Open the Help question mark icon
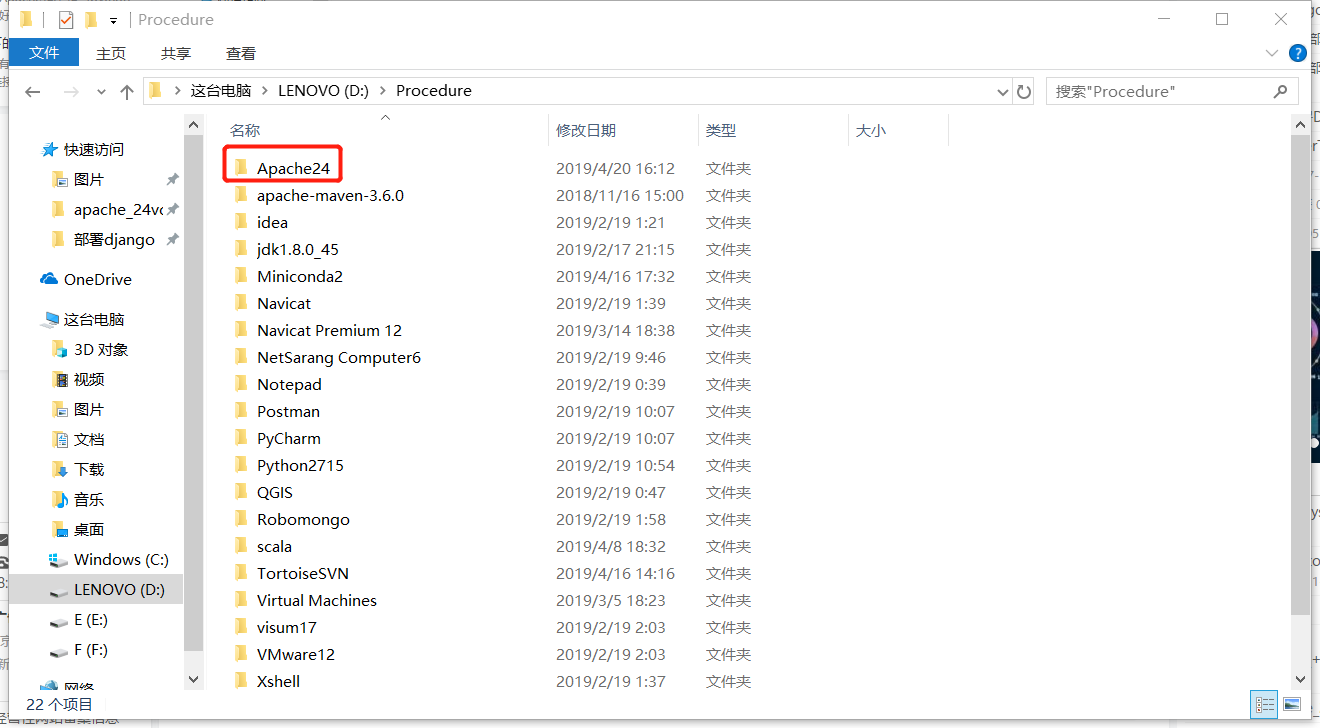Screen dimensions: 1320x728 [1297, 53]
